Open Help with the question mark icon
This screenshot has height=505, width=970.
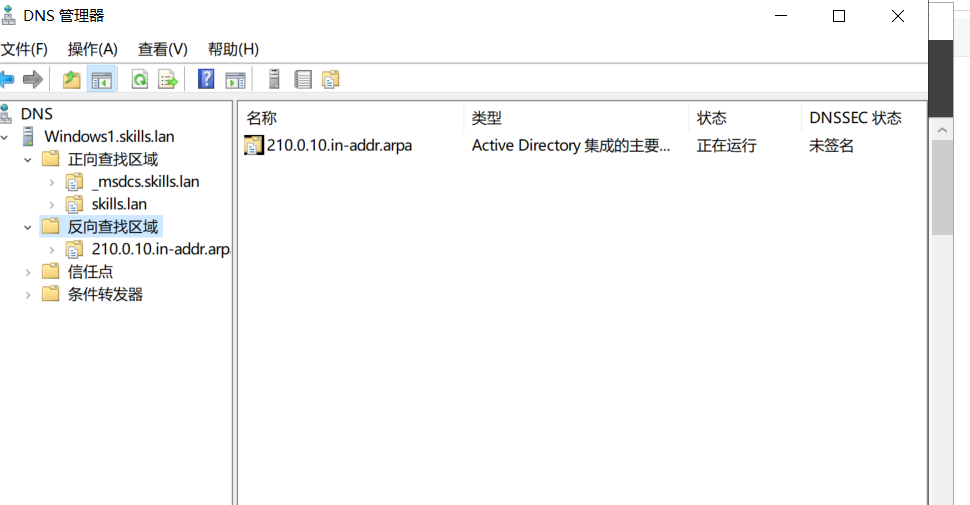(206, 79)
